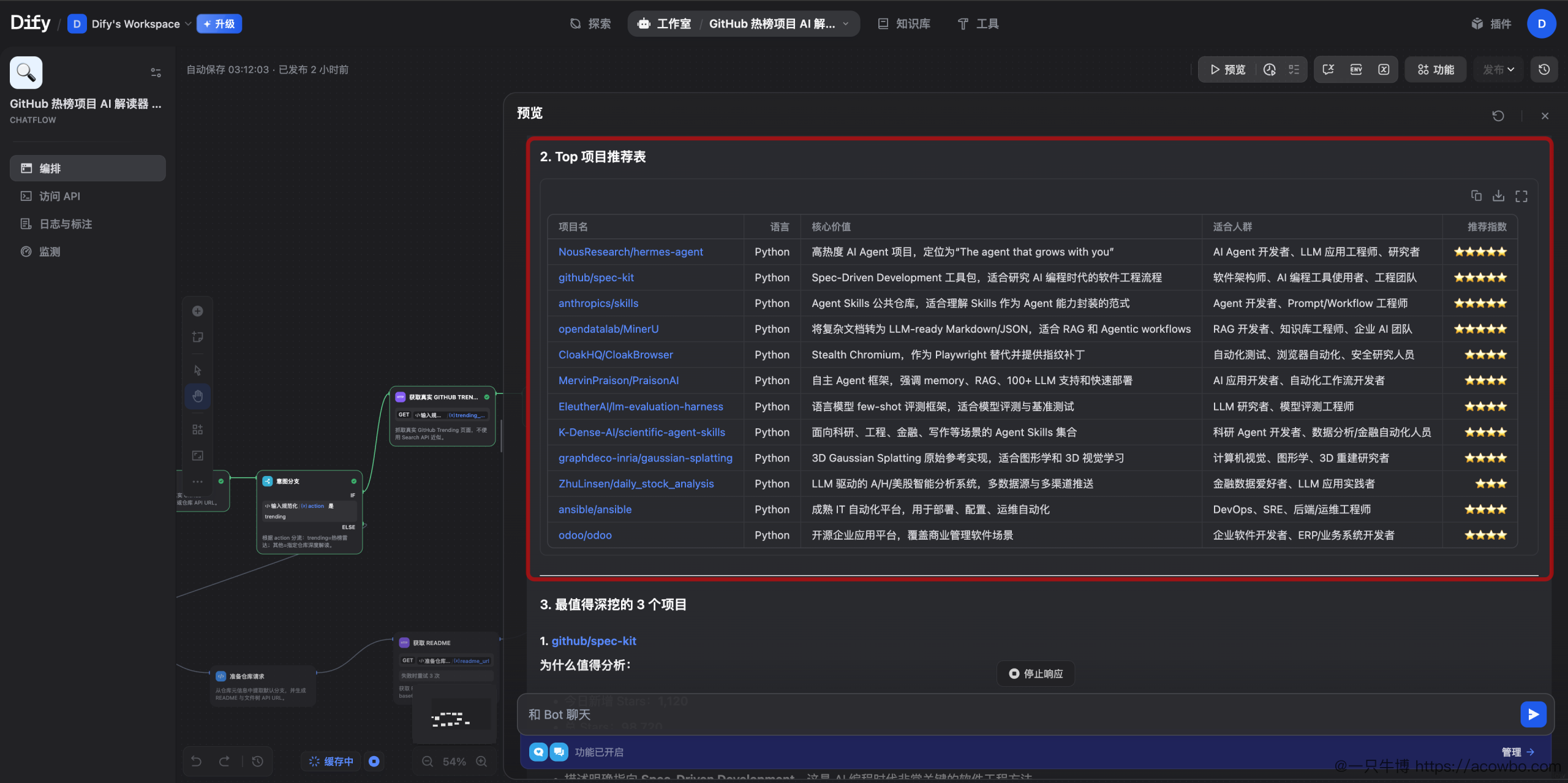Open the NousResearch/hermes-agent link
This screenshot has width=1568, height=783.
(630, 252)
